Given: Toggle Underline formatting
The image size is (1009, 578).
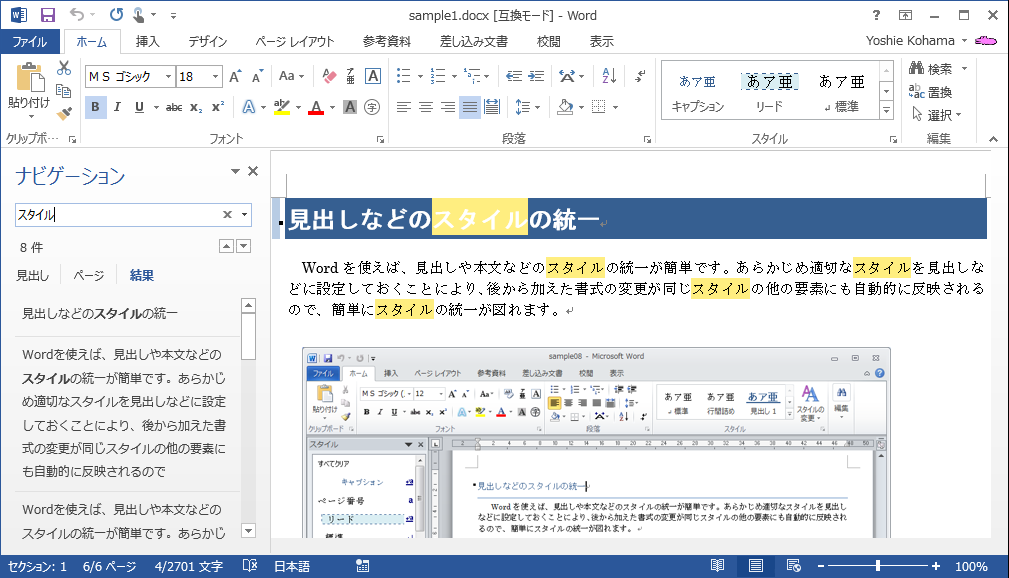Looking at the screenshot, I should click(x=139, y=107).
